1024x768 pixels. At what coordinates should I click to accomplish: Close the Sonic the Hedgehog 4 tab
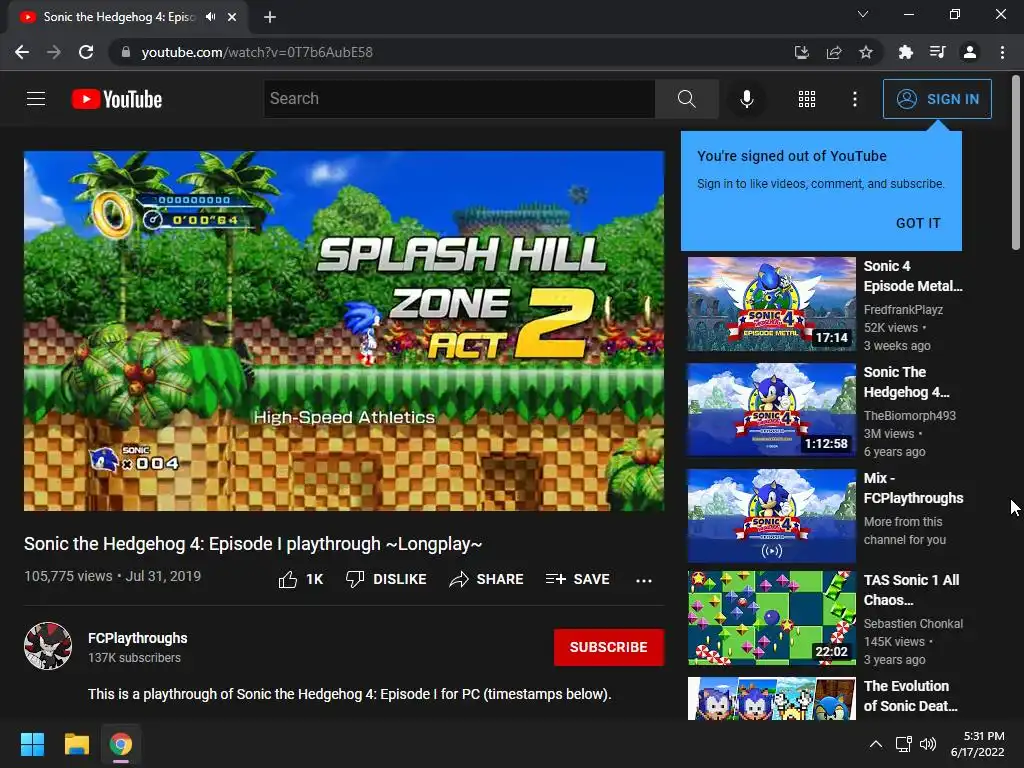coord(232,17)
